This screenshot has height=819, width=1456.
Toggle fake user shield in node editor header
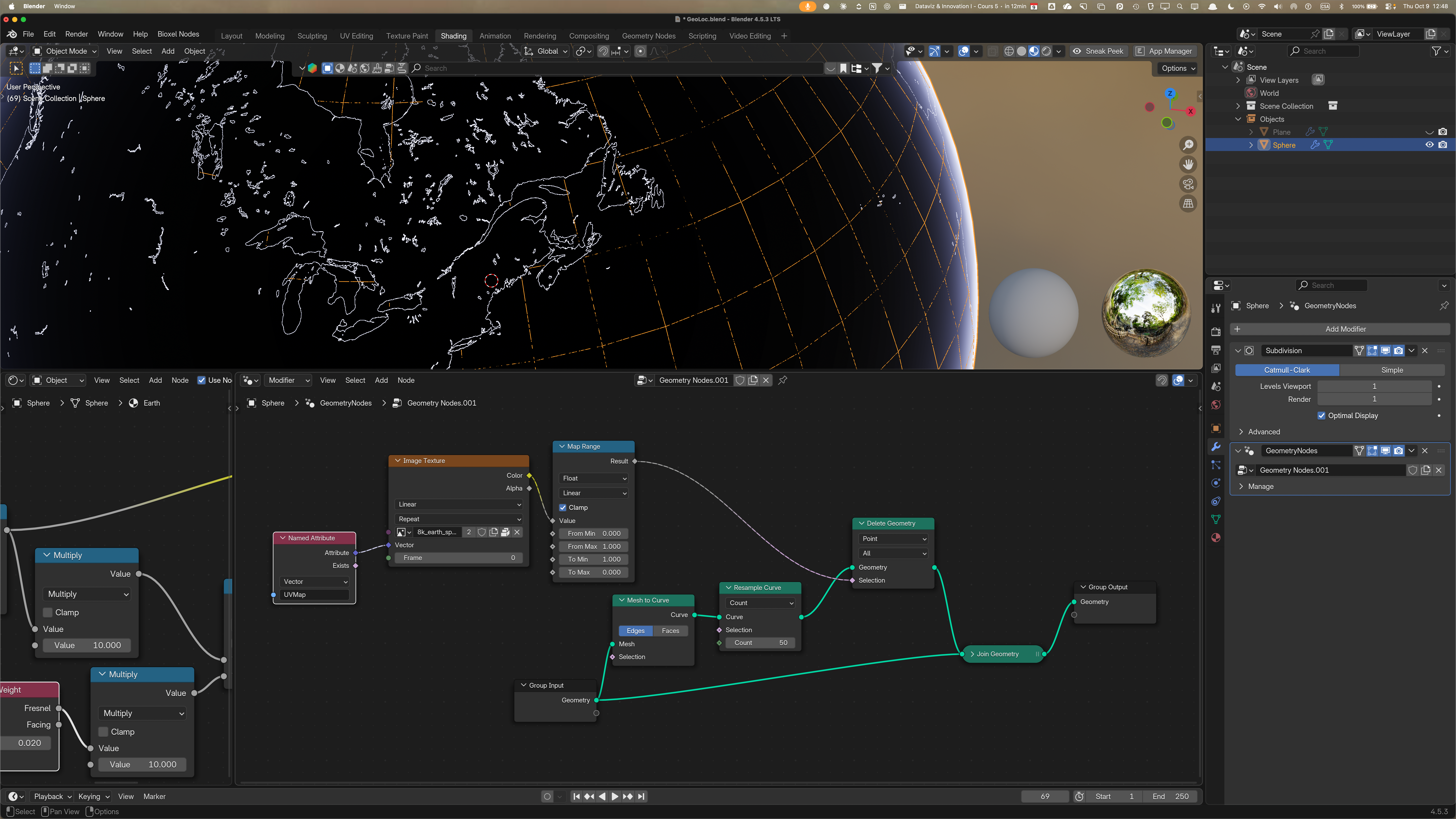coord(740,380)
